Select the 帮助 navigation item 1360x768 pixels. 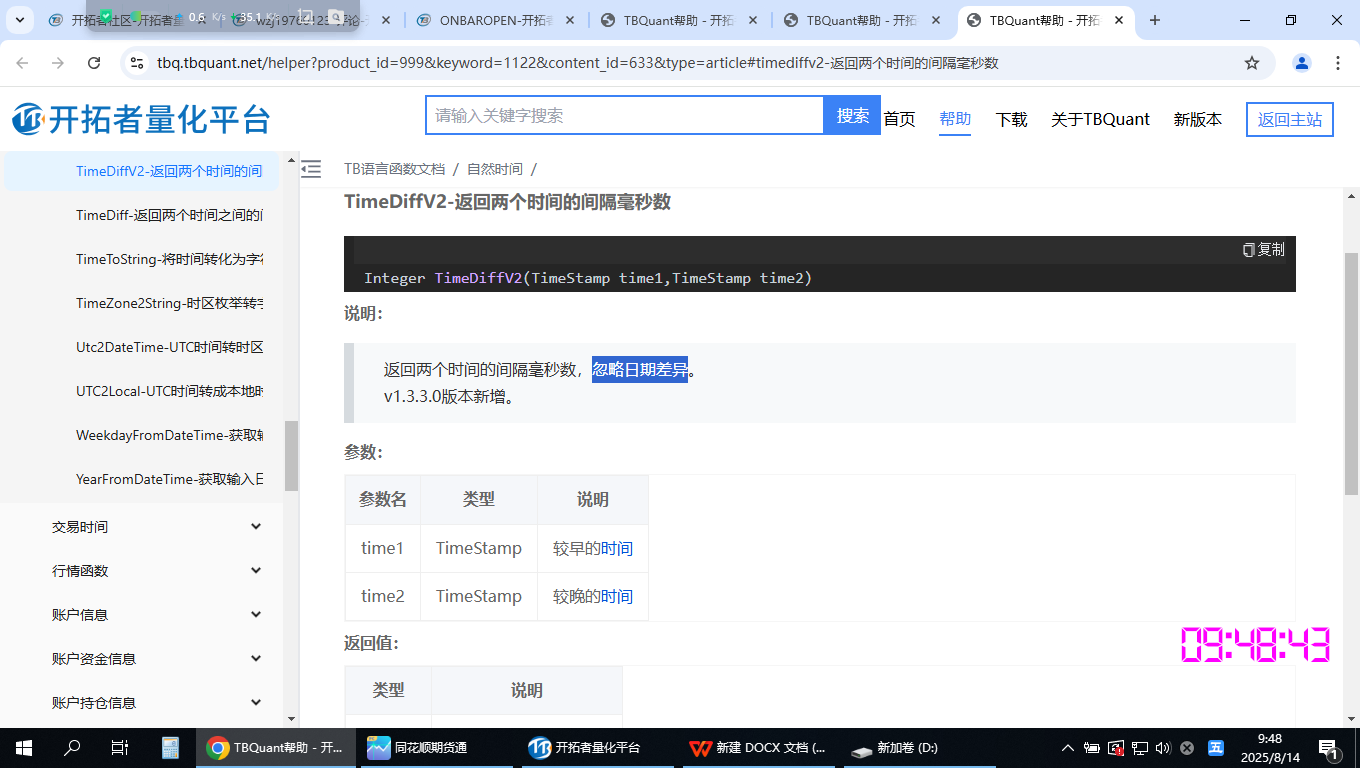(x=955, y=119)
